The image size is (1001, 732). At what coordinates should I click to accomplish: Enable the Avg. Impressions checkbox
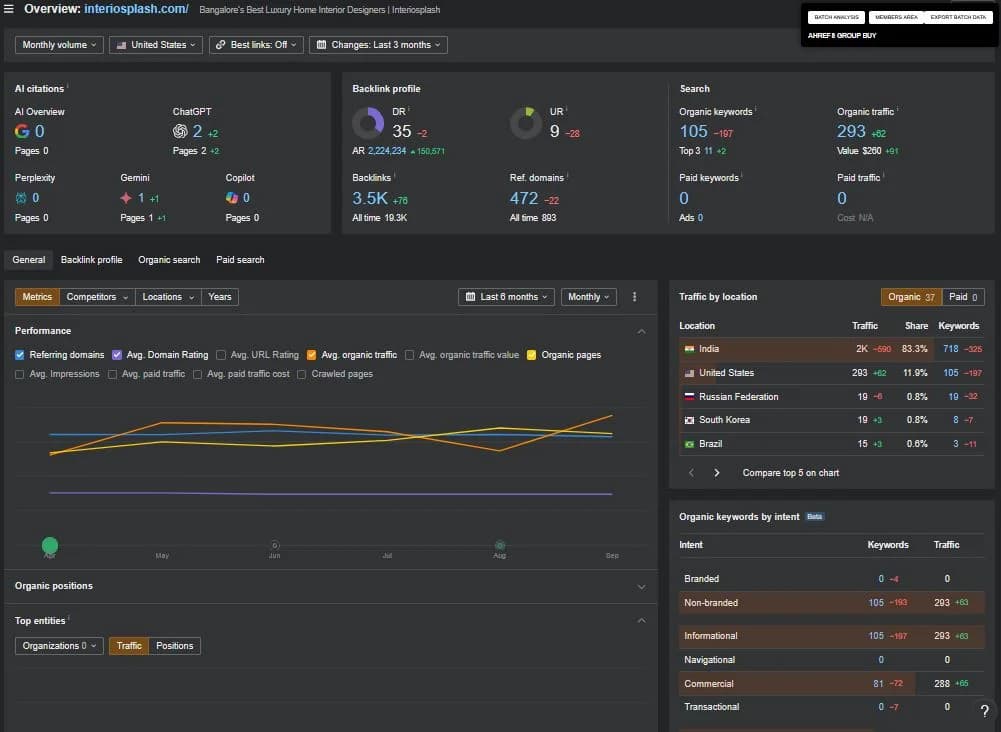tap(20, 374)
